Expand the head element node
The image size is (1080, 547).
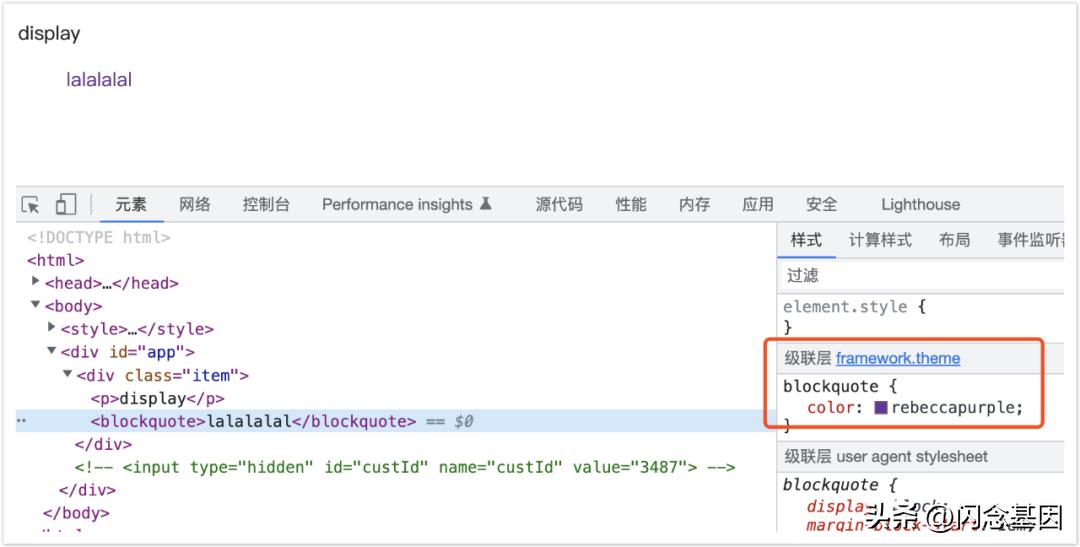[35, 281]
